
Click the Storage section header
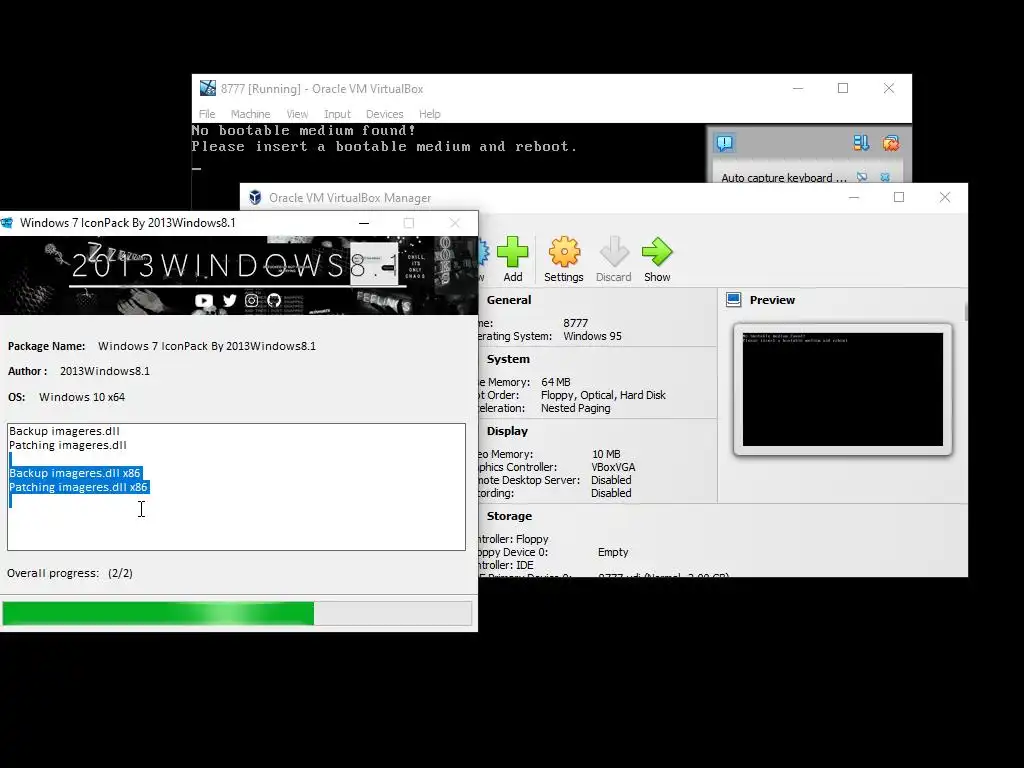pos(509,516)
